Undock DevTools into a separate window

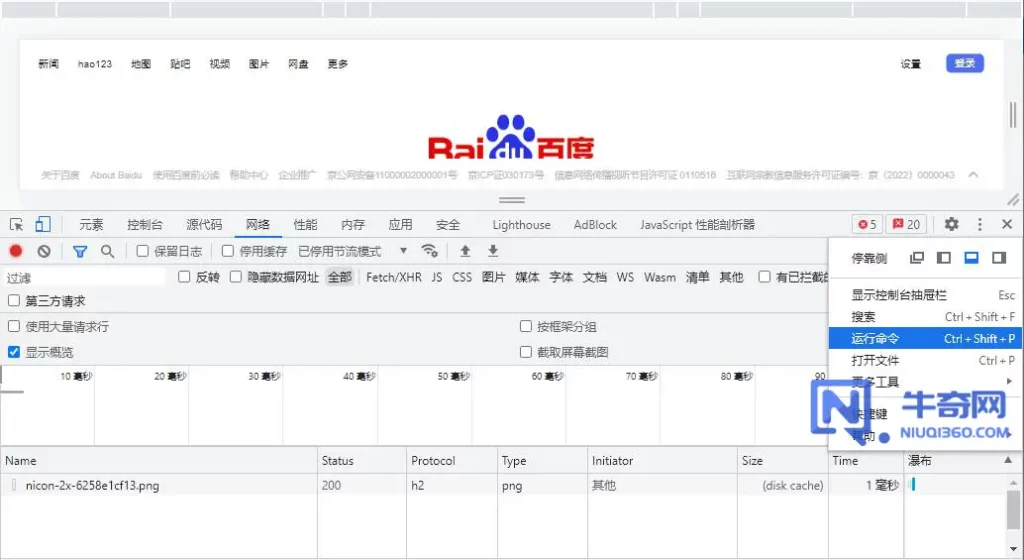917,258
